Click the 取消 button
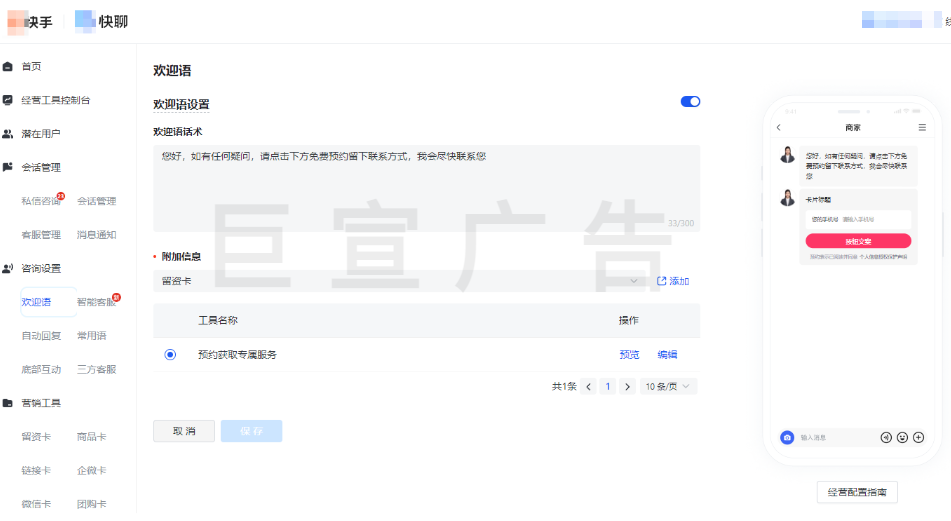951x521 pixels. coord(184,431)
